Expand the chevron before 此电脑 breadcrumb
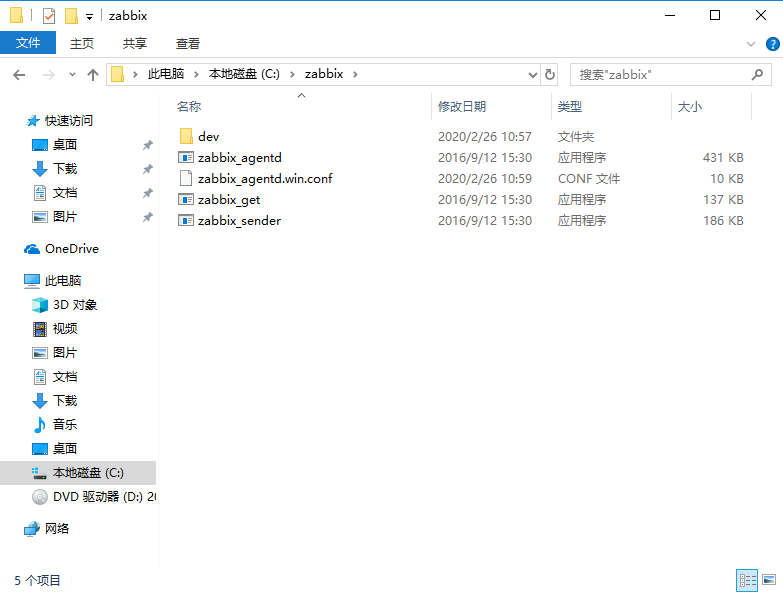The height and width of the screenshot is (592, 783). (135, 74)
